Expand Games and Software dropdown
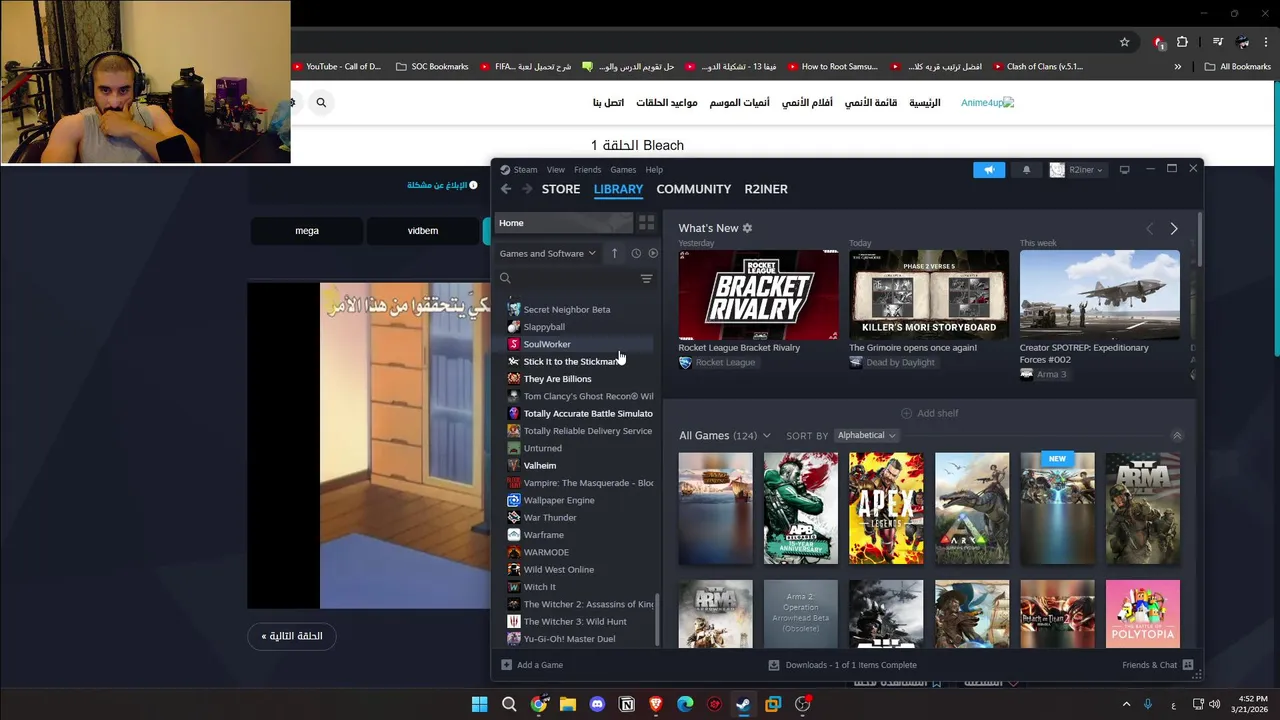This screenshot has width=1280, height=720. click(x=547, y=254)
